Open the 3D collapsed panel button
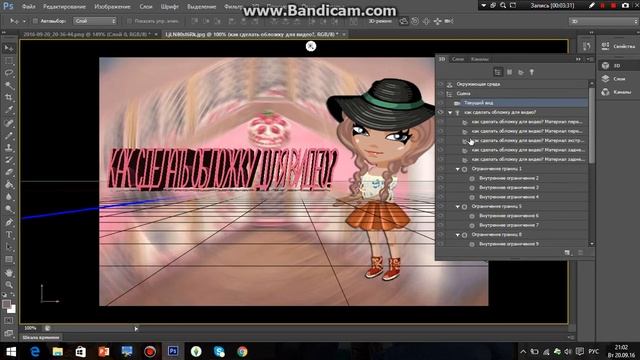Viewport: 640px width, 360px height. coord(618,65)
